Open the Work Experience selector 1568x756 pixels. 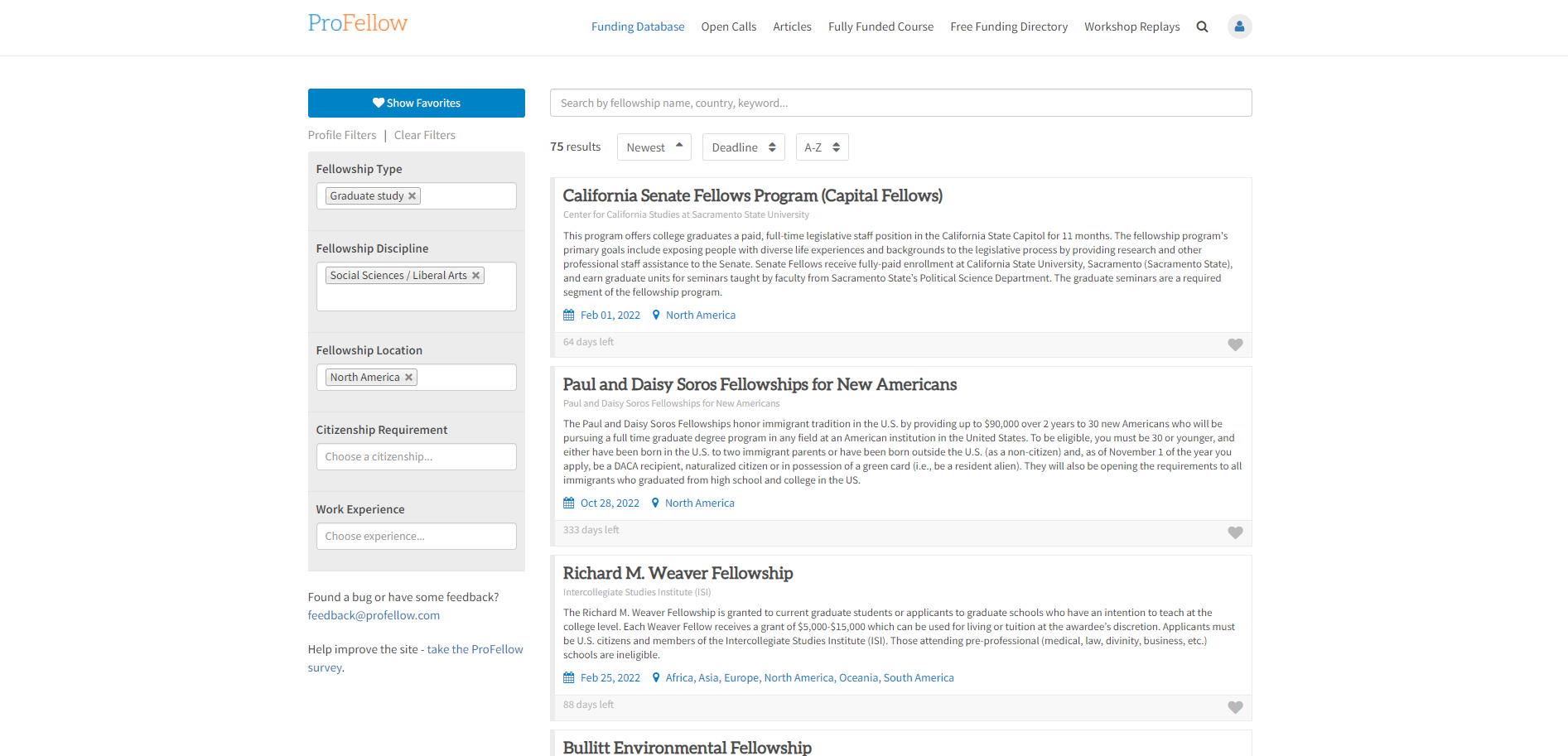[x=416, y=537]
